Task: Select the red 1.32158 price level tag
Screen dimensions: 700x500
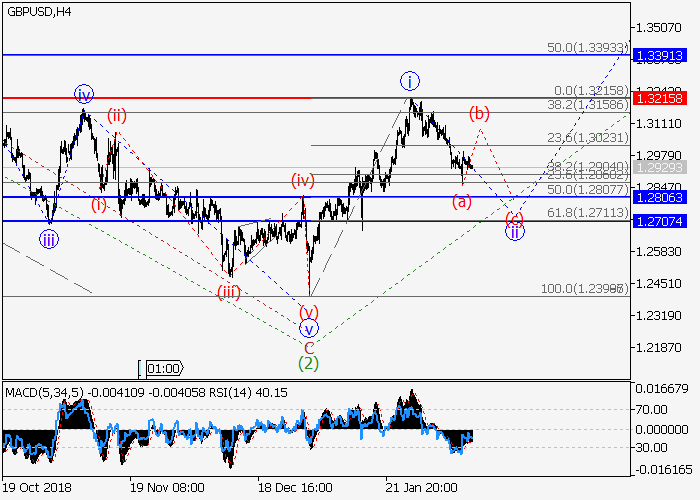Action: (660, 98)
